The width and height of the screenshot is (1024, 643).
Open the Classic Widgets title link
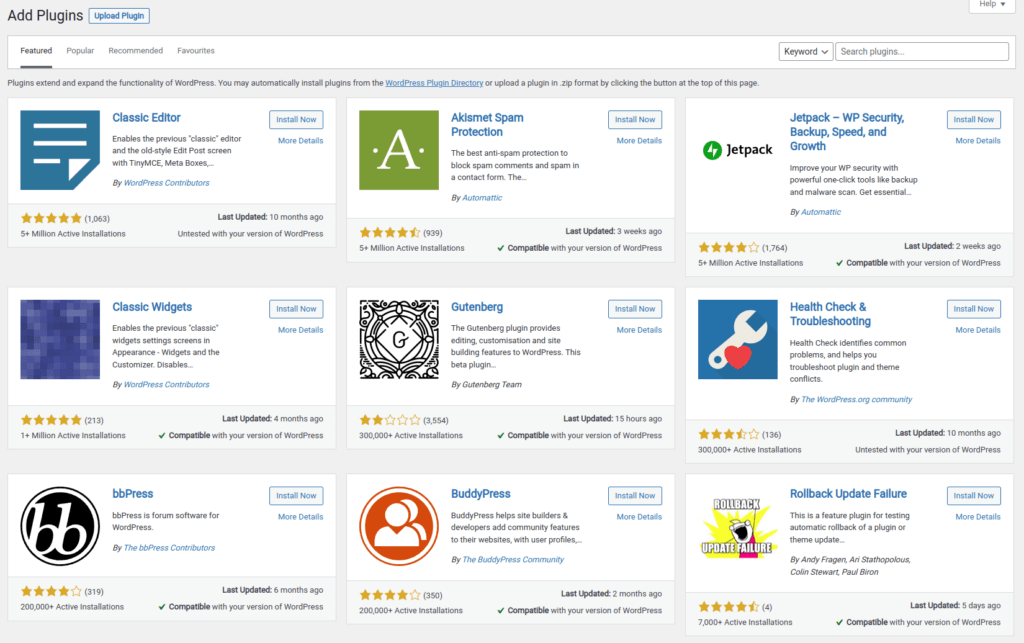point(152,307)
